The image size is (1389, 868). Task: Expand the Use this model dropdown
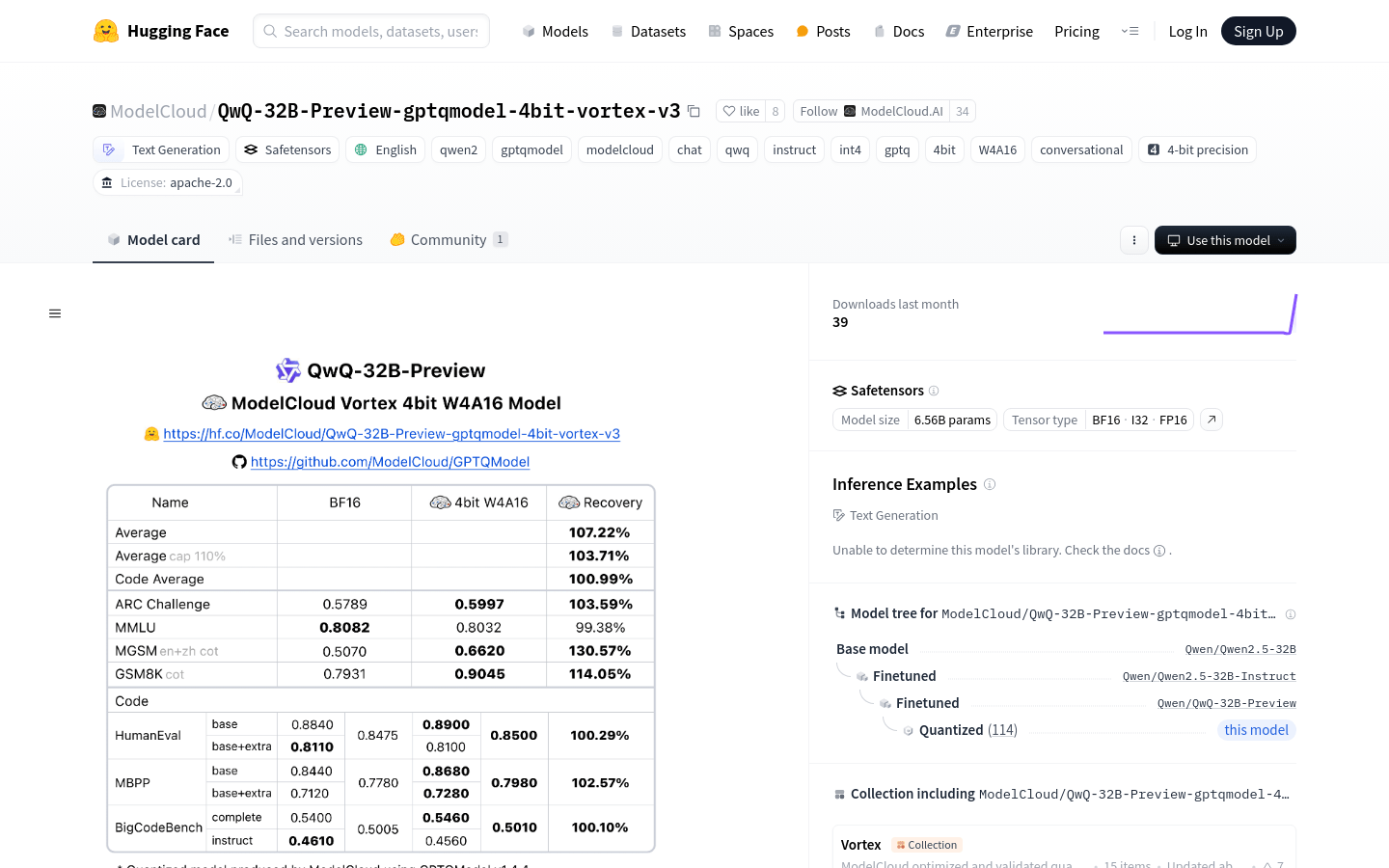(1225, 240)
